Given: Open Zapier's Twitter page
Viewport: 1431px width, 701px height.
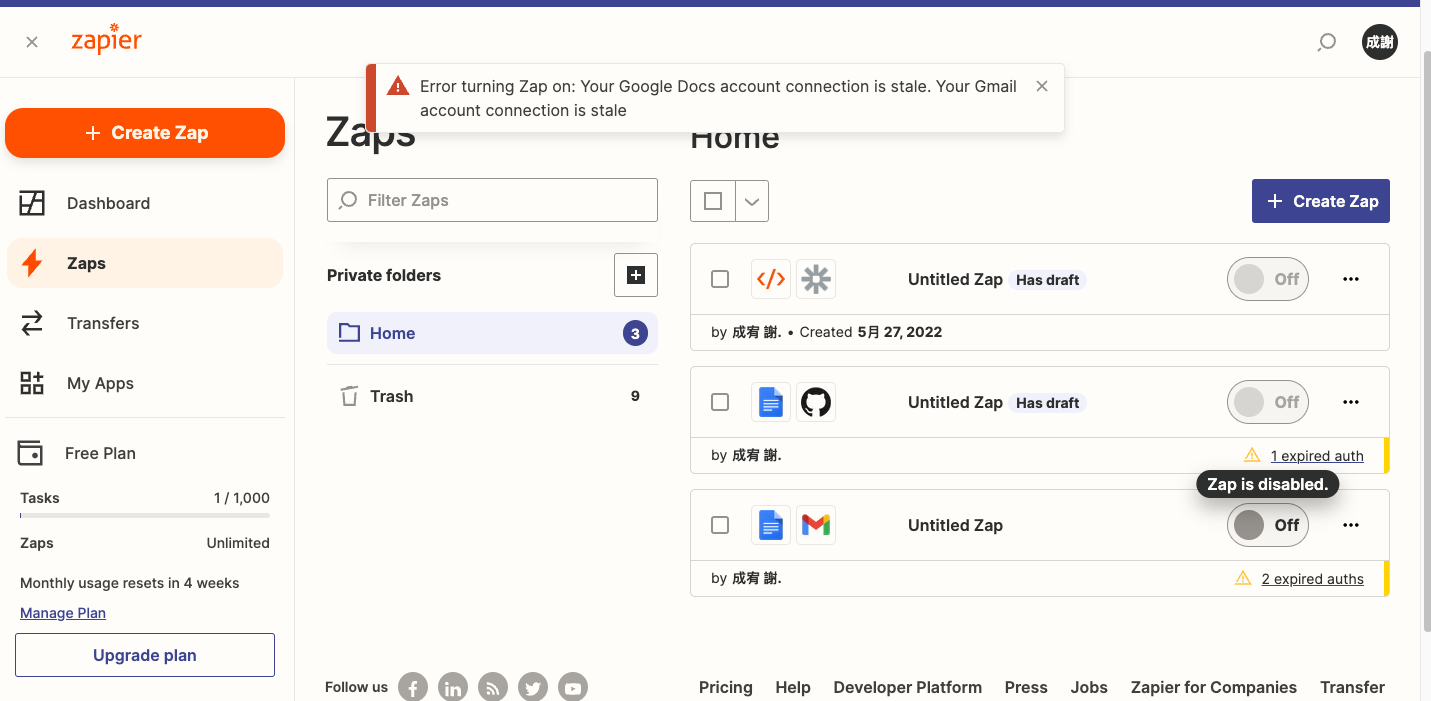Looking at the screenshot, I should click(533, 688).
